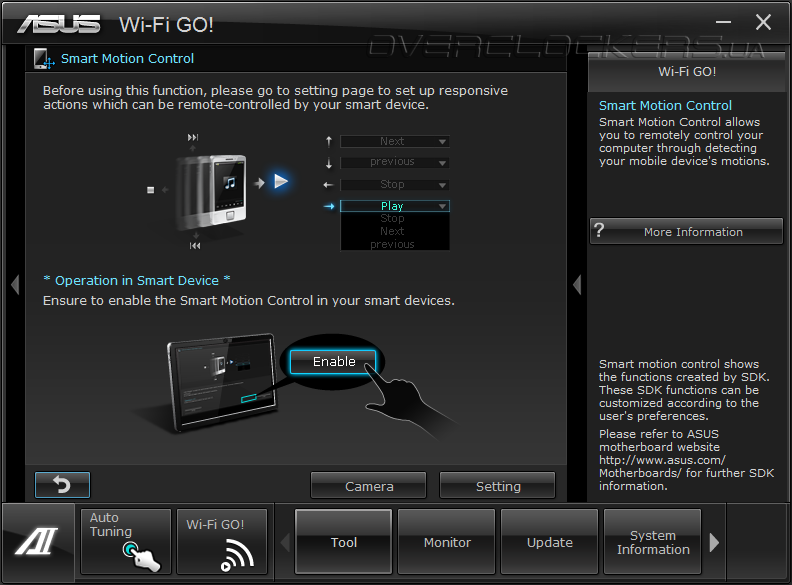Open the previous dropdown for down motion

[x=395, y=162]
